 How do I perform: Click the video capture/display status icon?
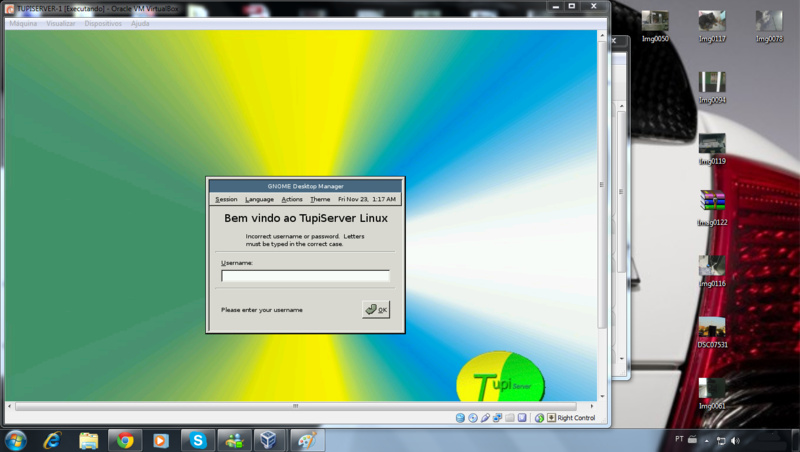tap(522, 418)
